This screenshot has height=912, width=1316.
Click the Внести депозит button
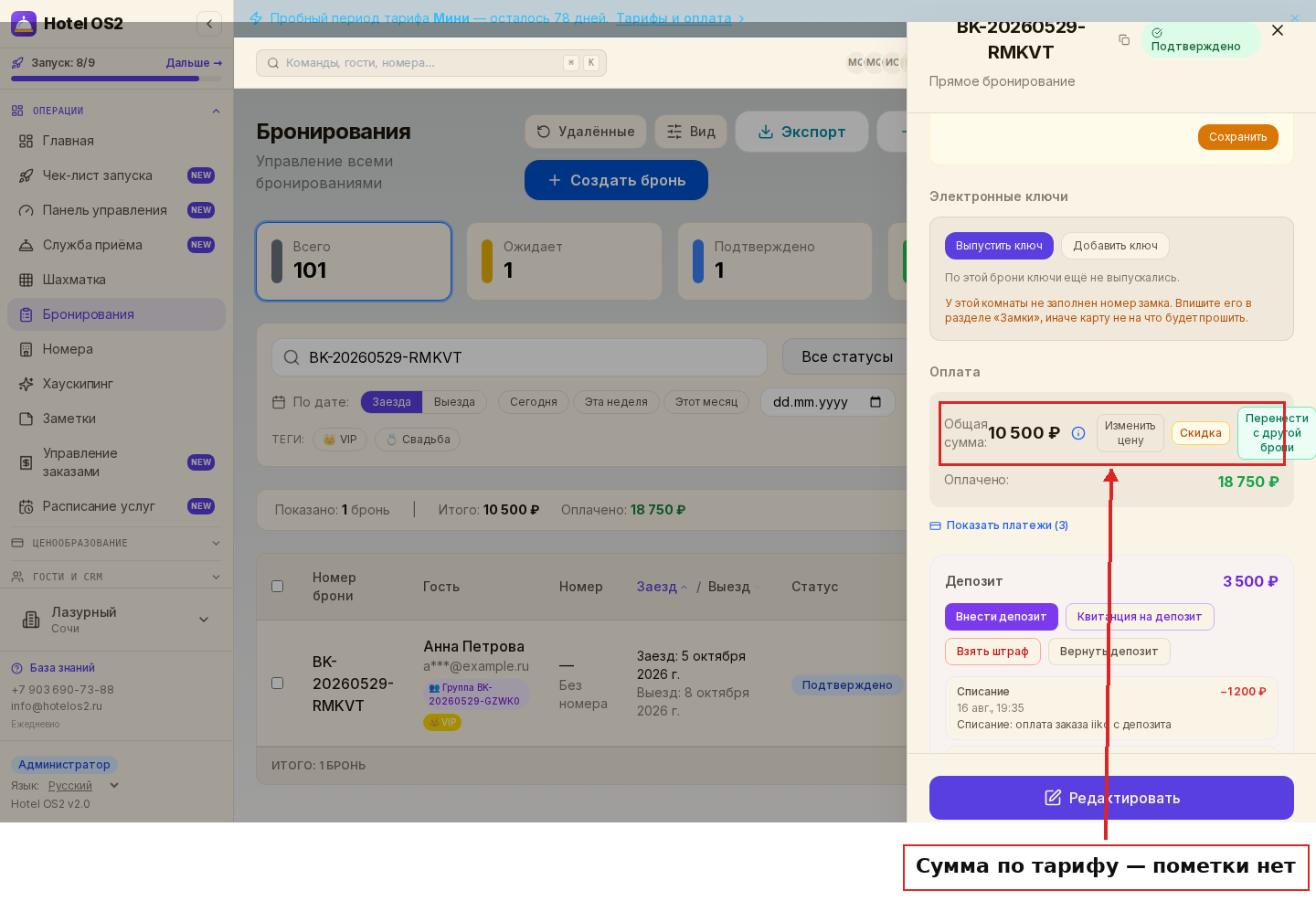tap(1001, 617)
